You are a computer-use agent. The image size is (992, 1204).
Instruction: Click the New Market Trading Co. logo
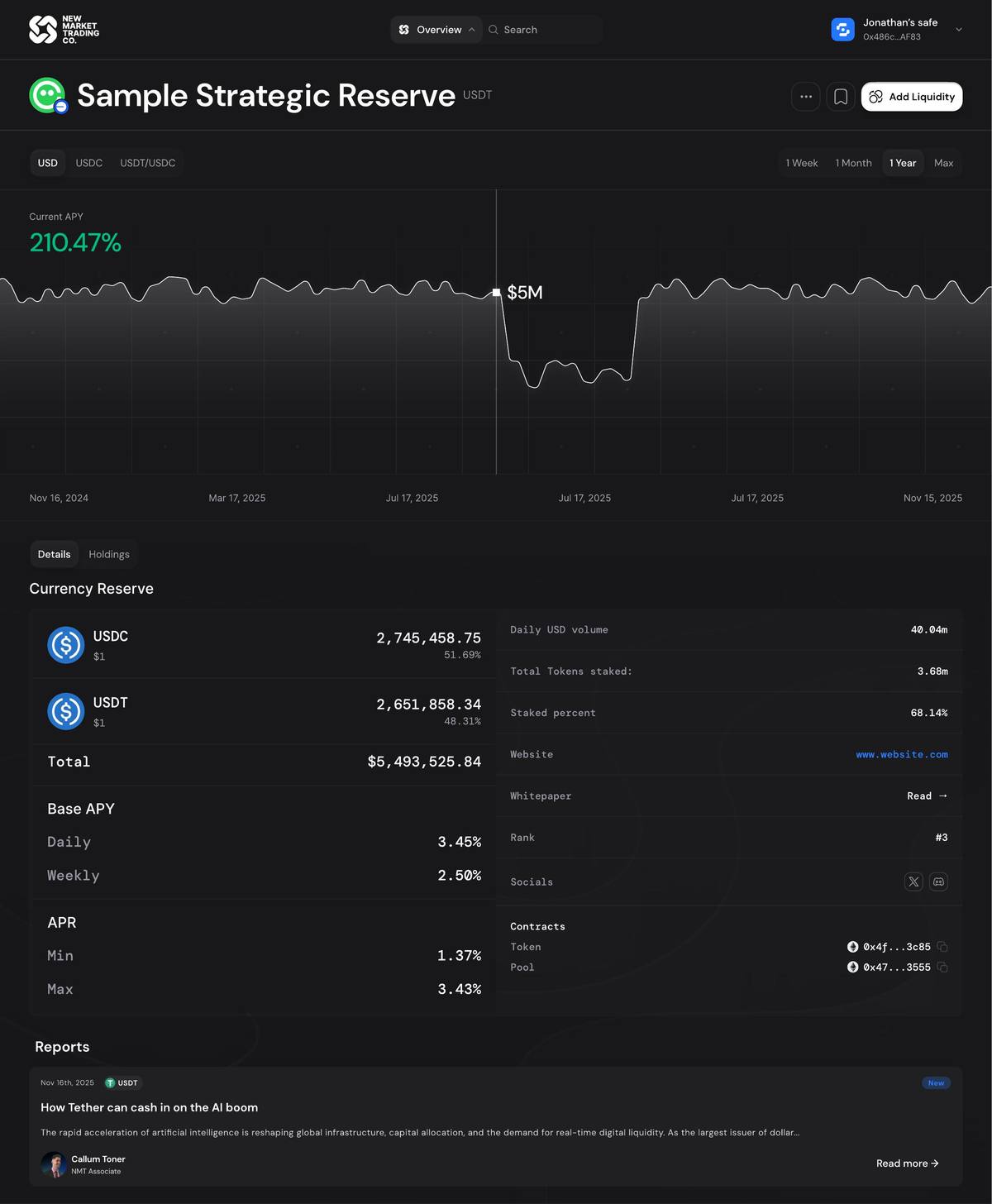[64, 30]
